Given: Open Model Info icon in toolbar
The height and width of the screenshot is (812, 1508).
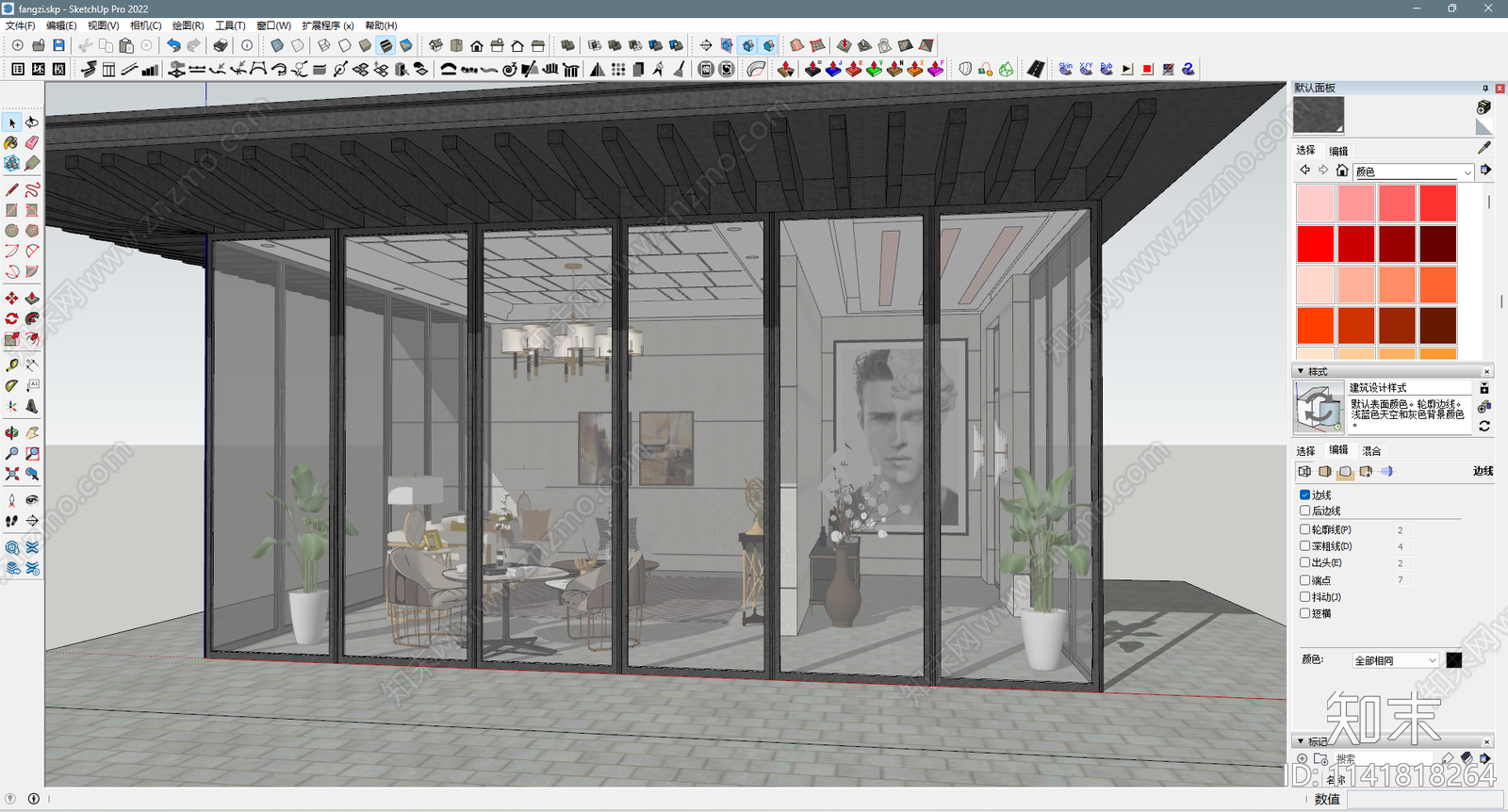Looking at the screenshot, I should [x=247, y=45].
